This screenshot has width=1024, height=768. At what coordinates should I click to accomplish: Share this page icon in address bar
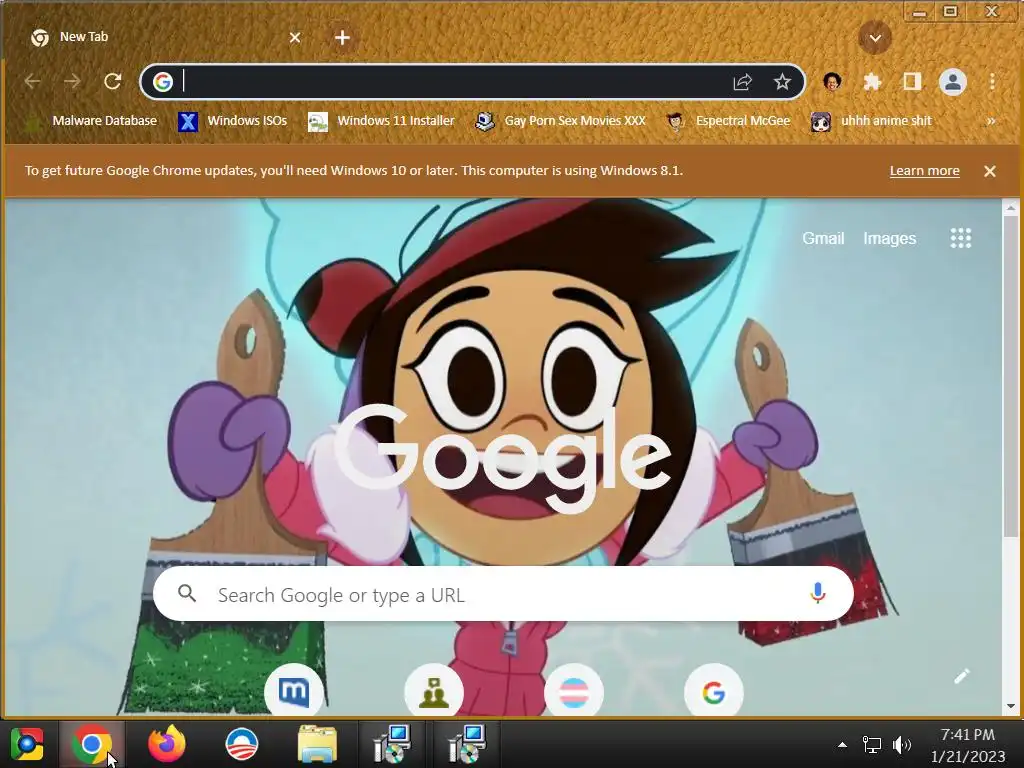pos(743,82)
